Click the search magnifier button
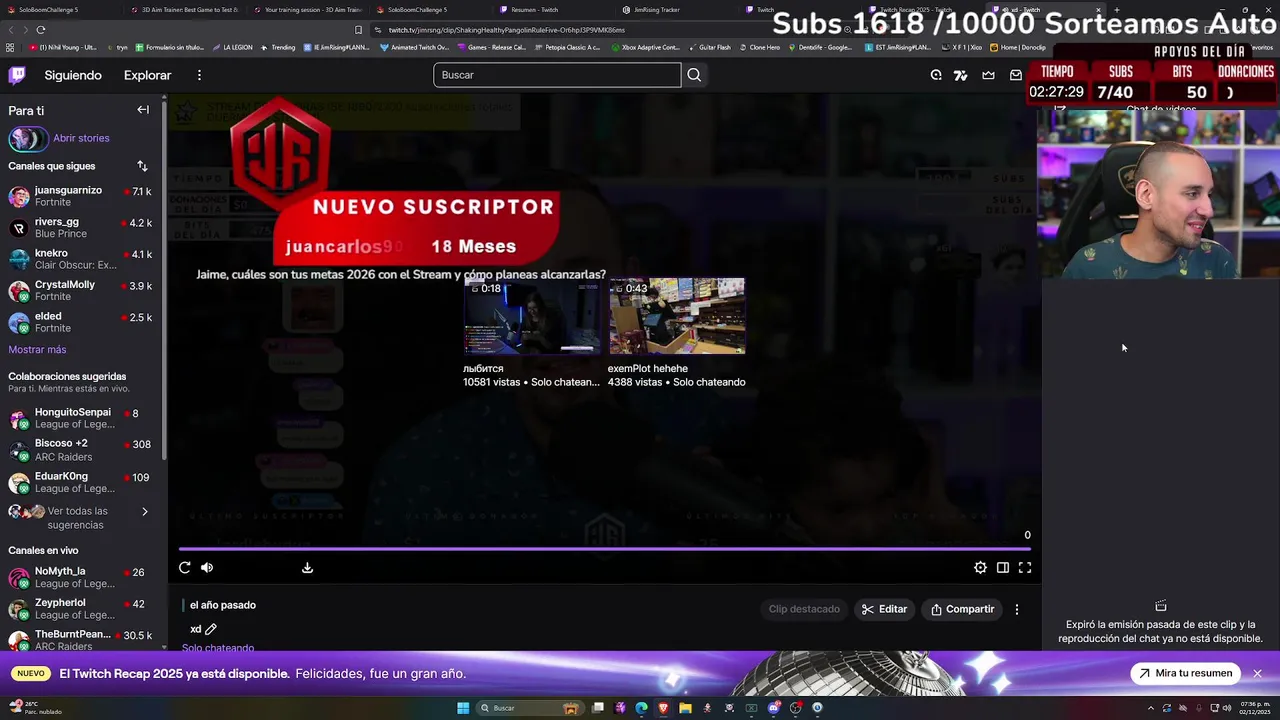The image size is (1280, 720). pyautogui.click(x=694, y=75)
